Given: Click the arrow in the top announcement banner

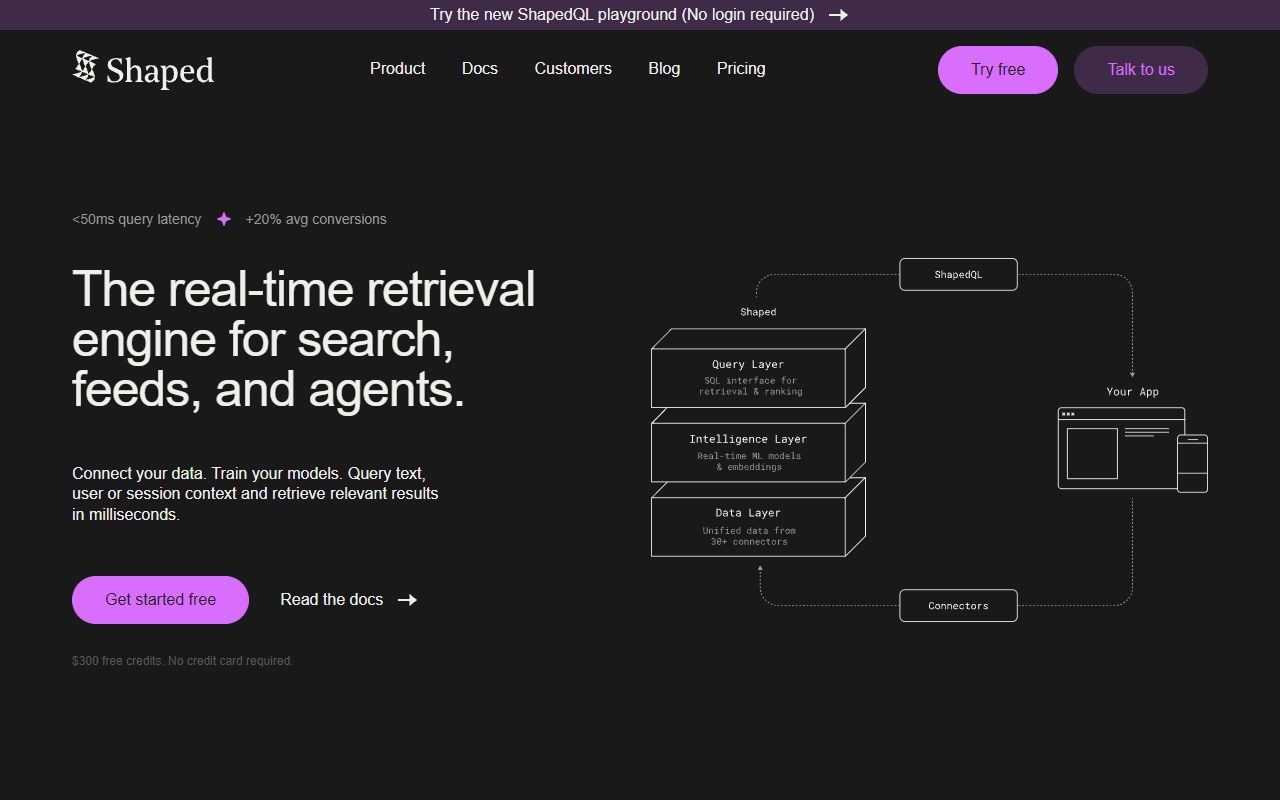Looking at the screenshot, I should (x=838, y=15).
